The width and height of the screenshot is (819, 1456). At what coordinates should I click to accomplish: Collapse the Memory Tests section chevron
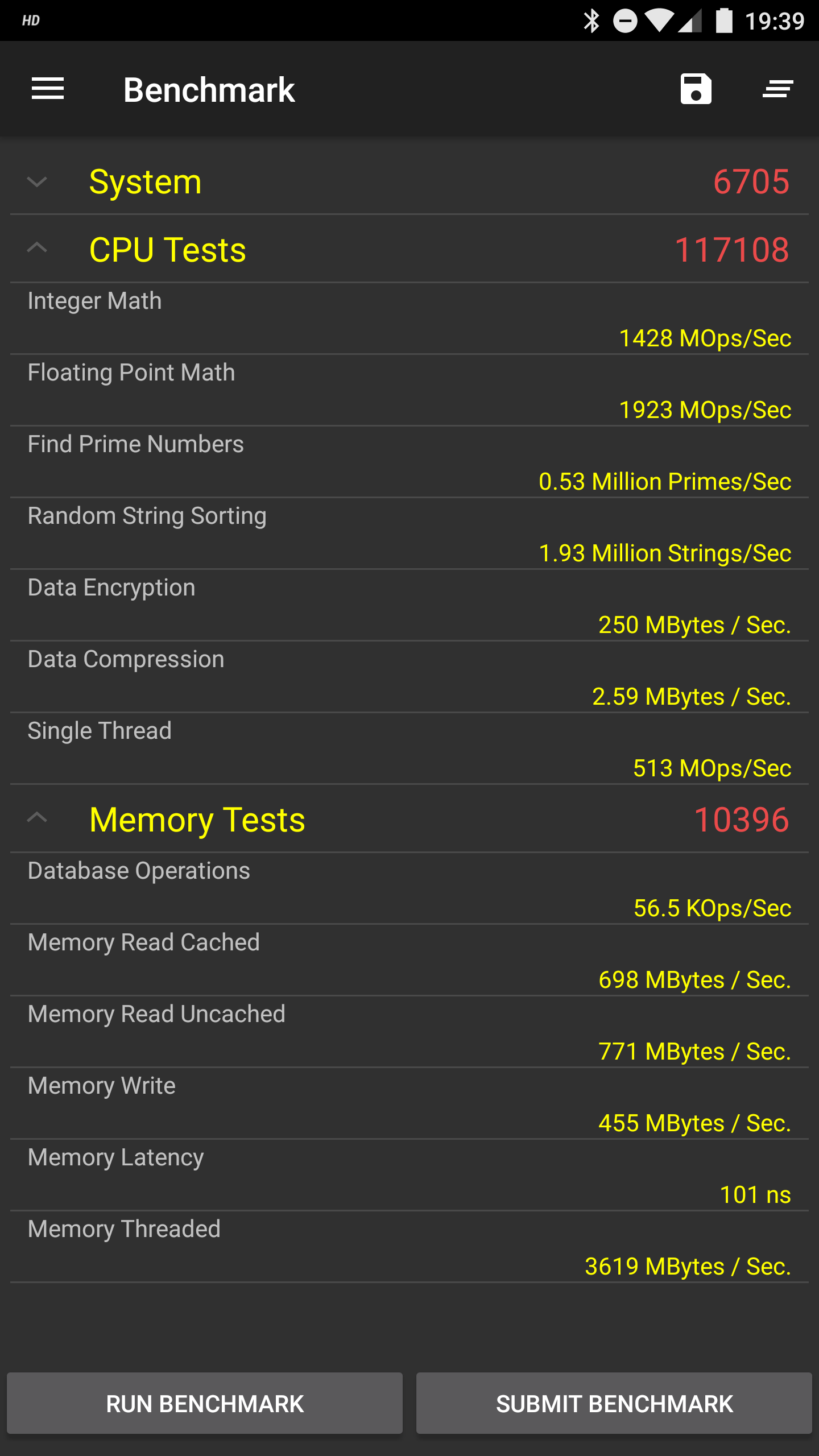click(37, 818)
